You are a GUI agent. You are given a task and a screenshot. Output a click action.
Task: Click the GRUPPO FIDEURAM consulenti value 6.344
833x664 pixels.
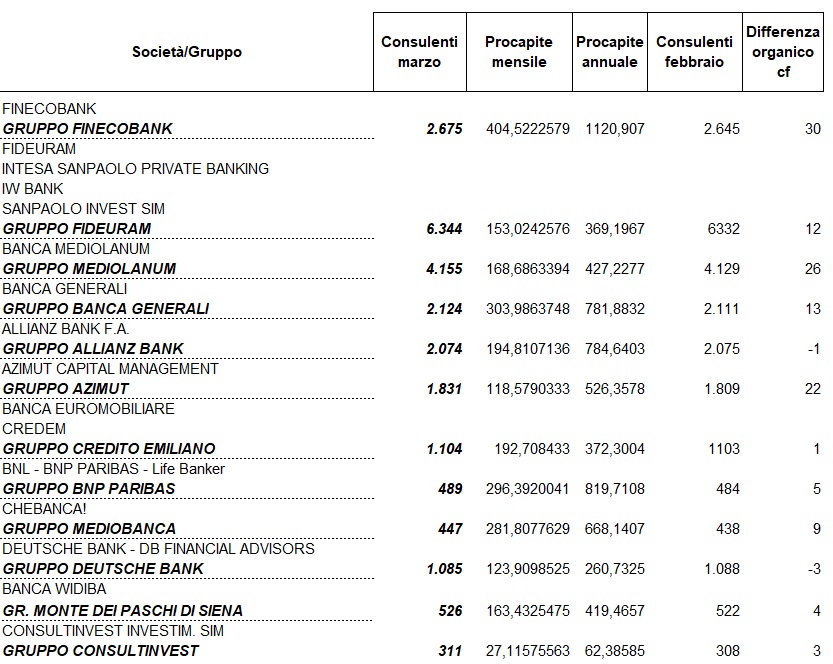tap(444, 229)
